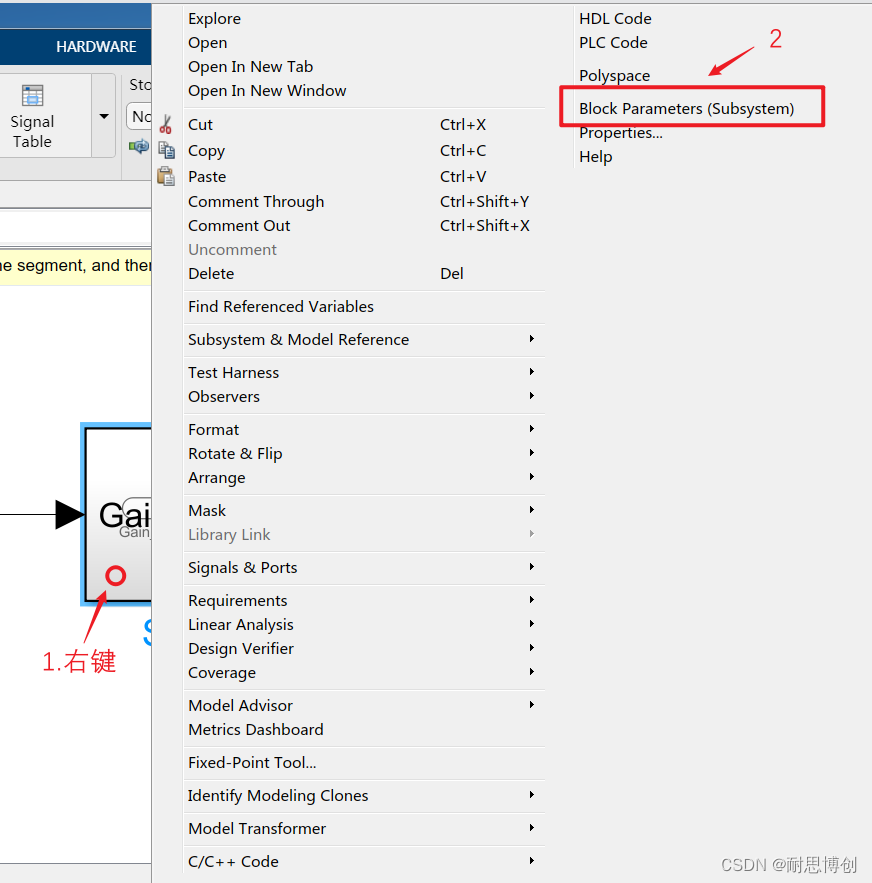The height and width of the screenshot is (883, 872).
Task: Select HDL Code entry
Action: click(x=615, y=19)
